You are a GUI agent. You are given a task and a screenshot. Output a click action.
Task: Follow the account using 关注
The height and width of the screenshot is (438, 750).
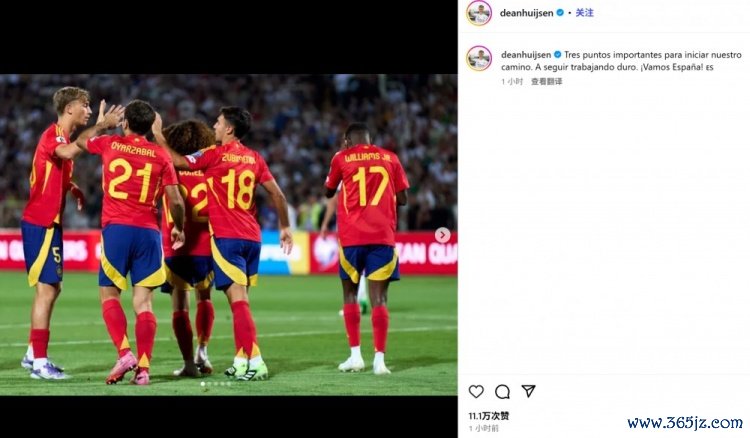[585, 13]
